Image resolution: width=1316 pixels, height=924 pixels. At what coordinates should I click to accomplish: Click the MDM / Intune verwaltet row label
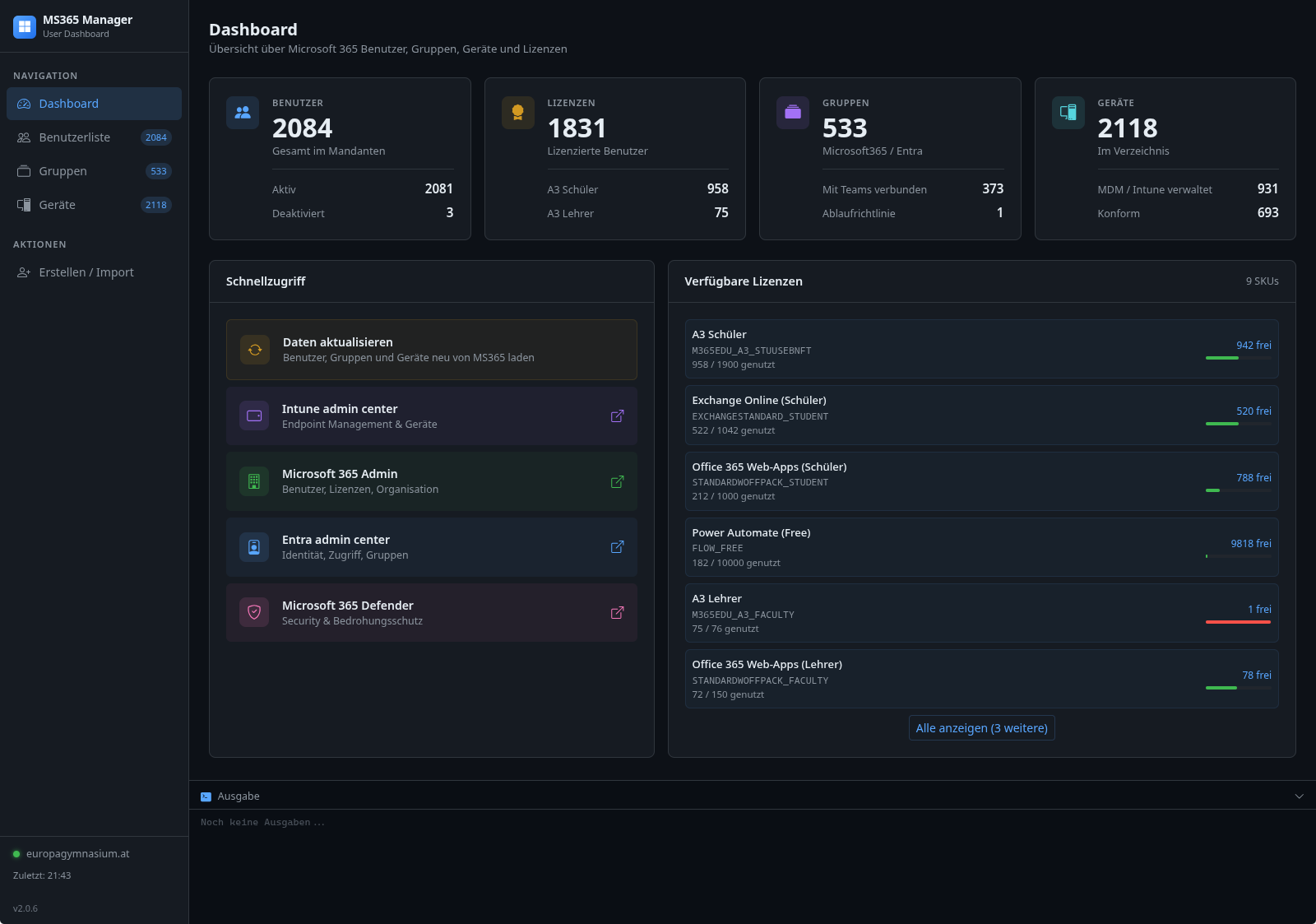(1155, 190)
